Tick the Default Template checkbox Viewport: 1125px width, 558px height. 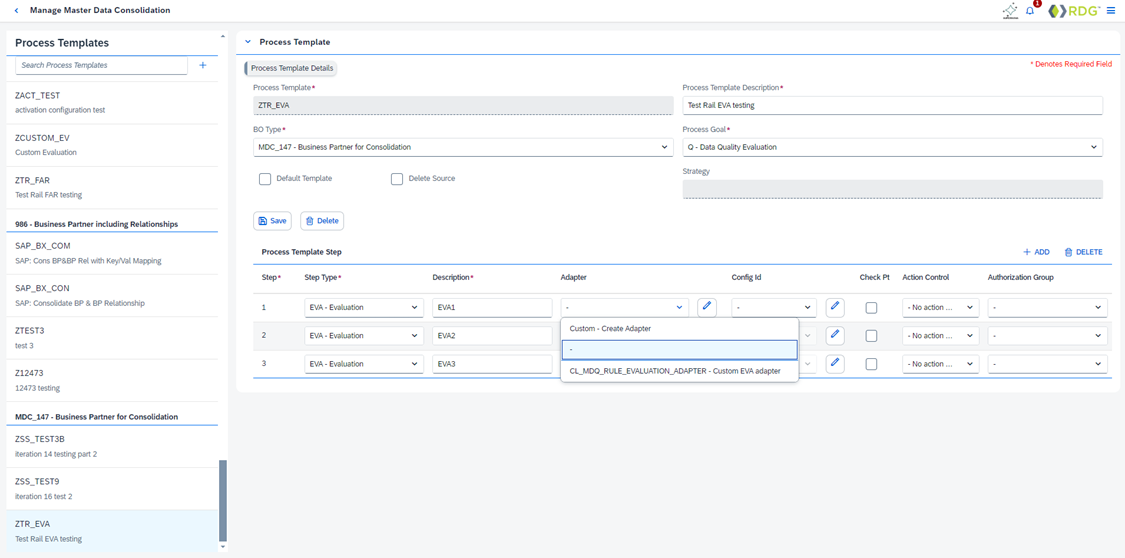tap(265, 179)
